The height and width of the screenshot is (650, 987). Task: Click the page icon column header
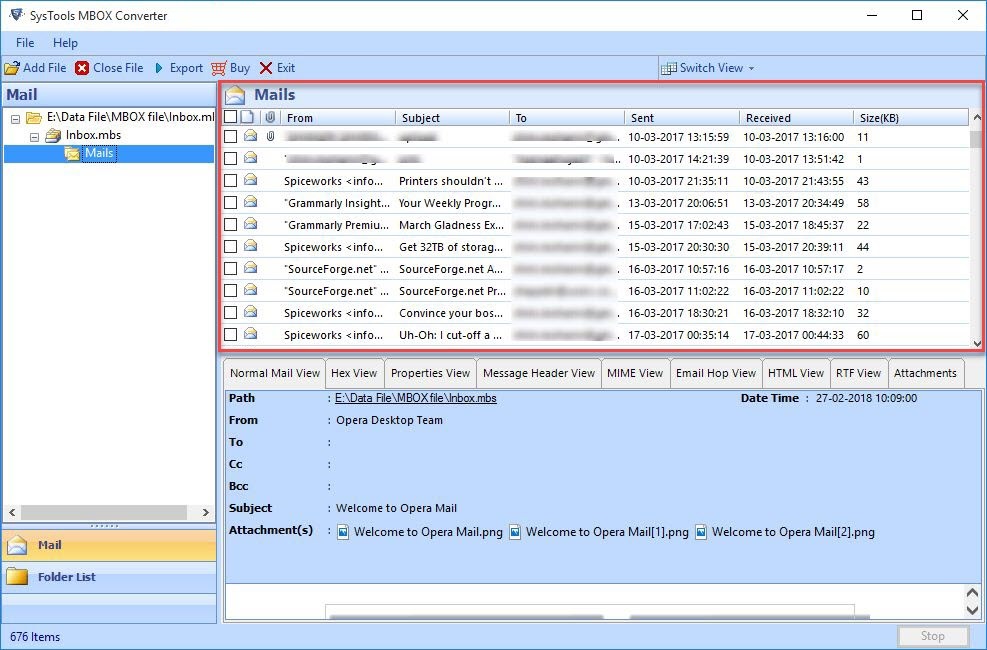(248, 117)
